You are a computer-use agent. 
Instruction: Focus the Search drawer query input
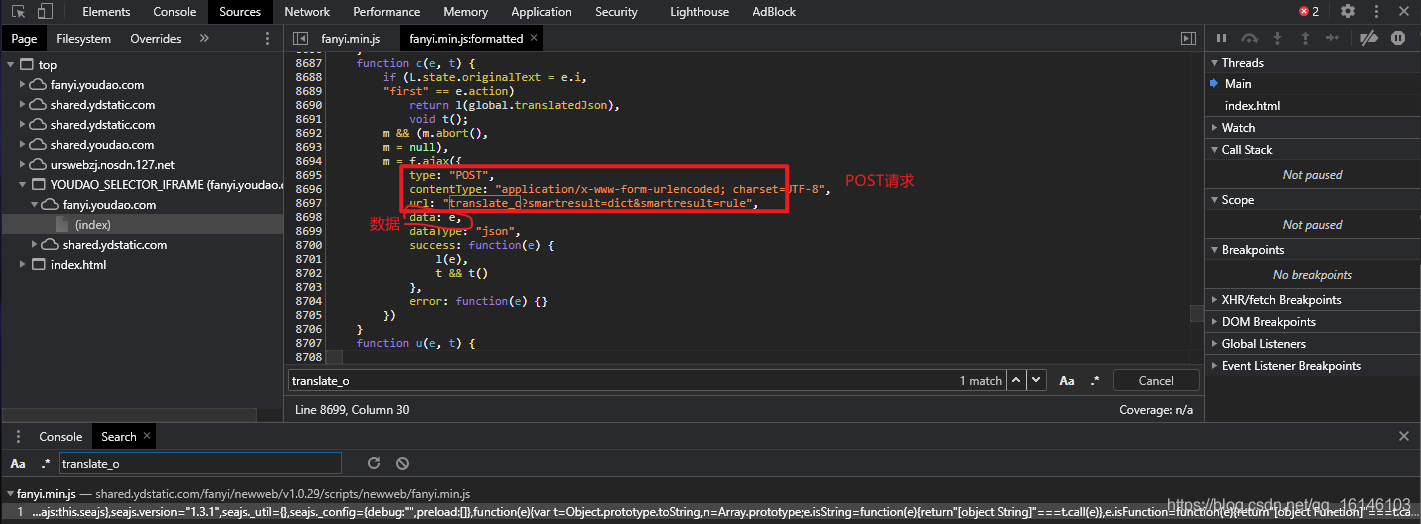(200, 463)
